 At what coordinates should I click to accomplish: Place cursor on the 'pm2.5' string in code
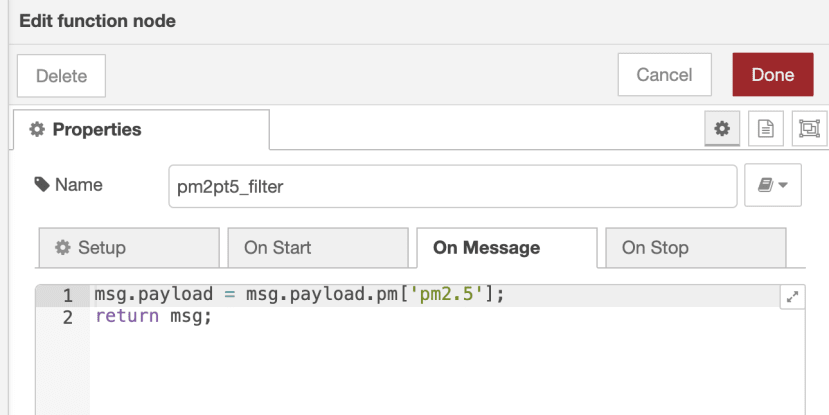[x=451, y=294]
